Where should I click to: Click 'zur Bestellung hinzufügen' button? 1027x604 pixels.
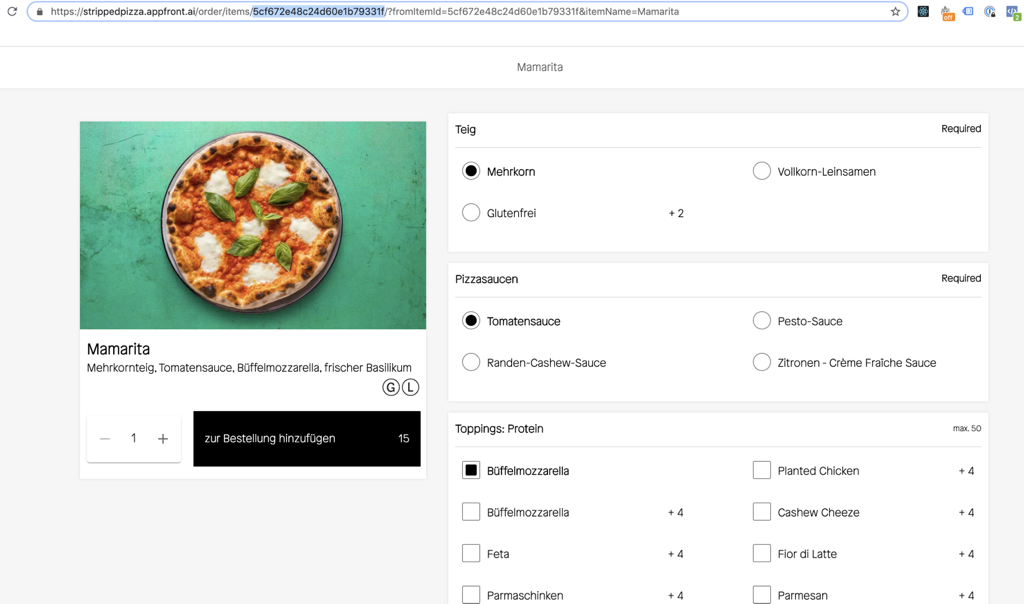pyautogui.click(x=307, y=438)
